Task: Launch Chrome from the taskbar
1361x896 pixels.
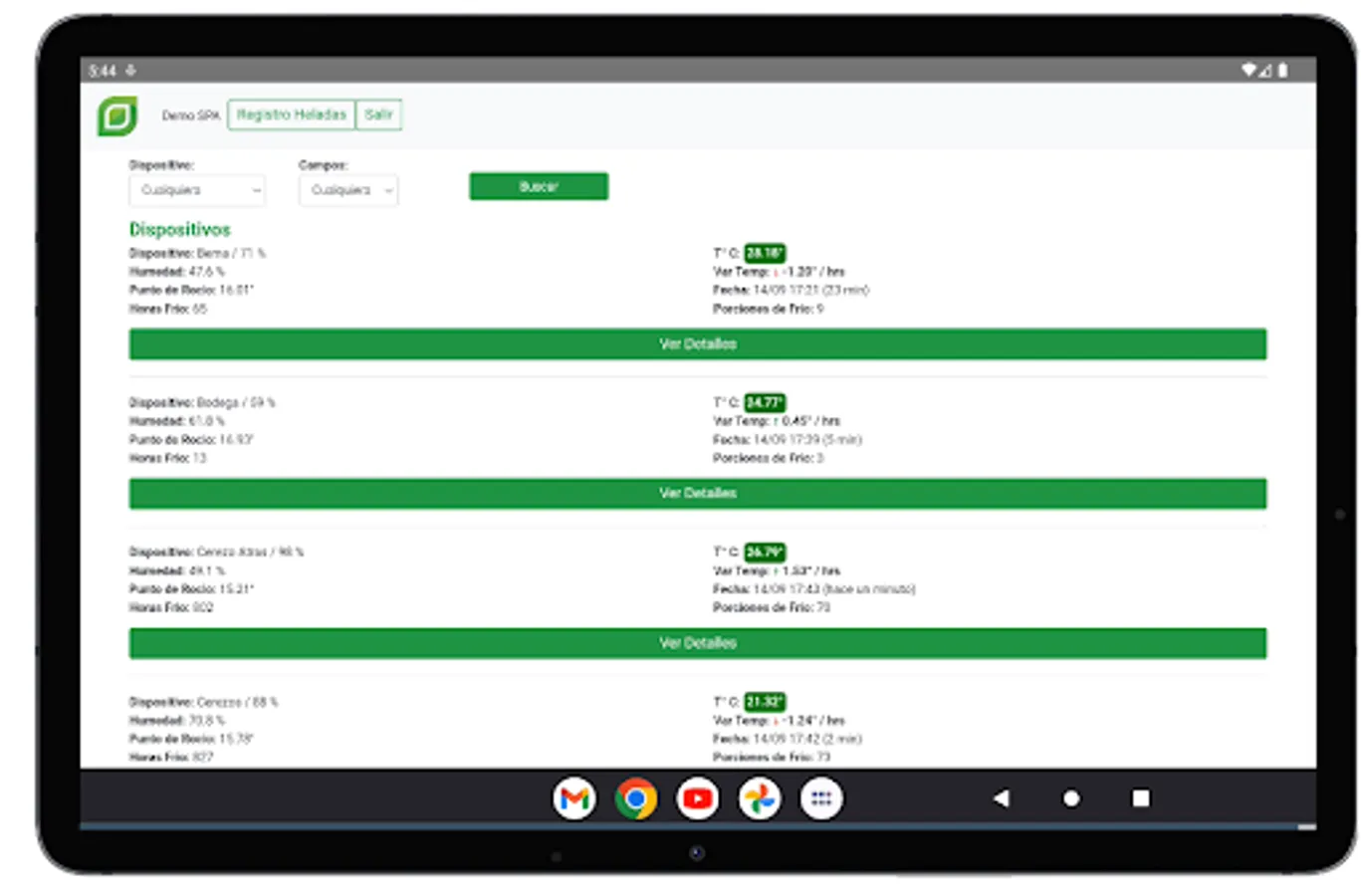Action: tap(635, 797)
